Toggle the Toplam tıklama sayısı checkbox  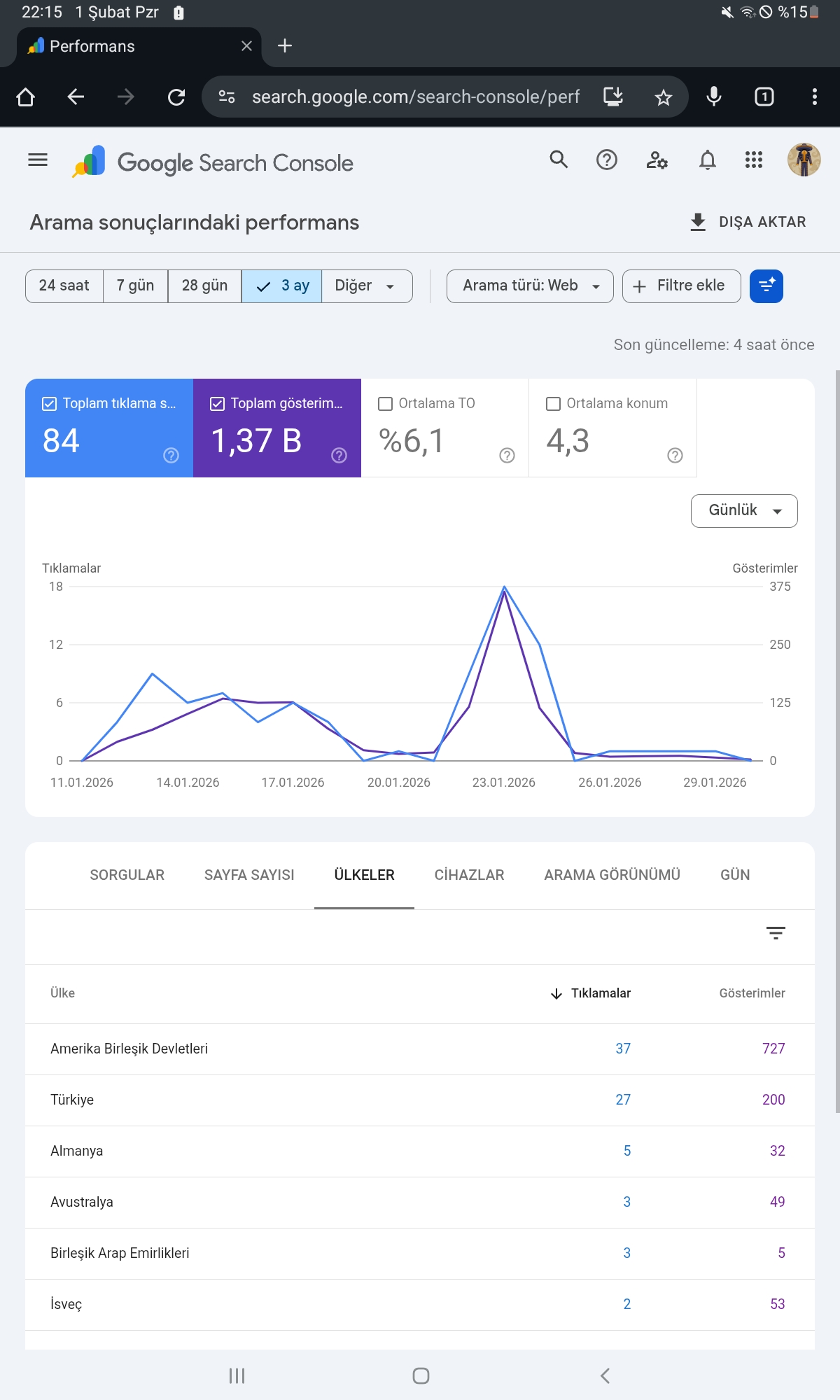pyautogui.click(x=49, y=403)
